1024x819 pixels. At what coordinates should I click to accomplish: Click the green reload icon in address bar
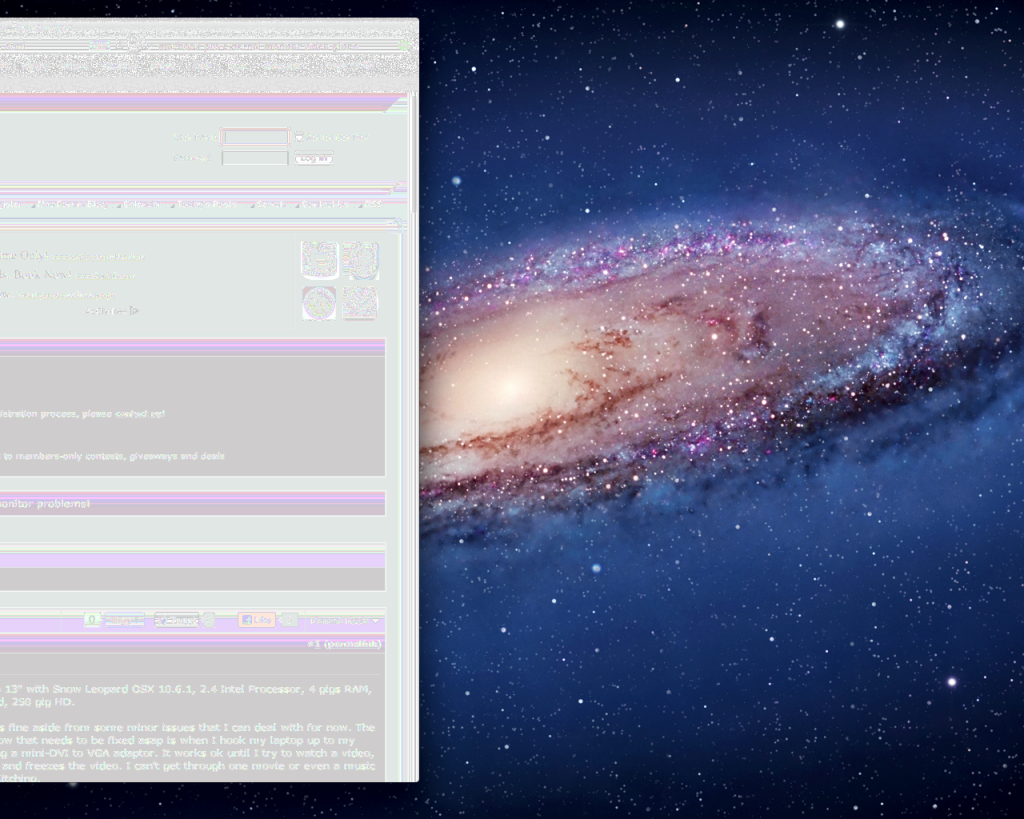[405, 46]
